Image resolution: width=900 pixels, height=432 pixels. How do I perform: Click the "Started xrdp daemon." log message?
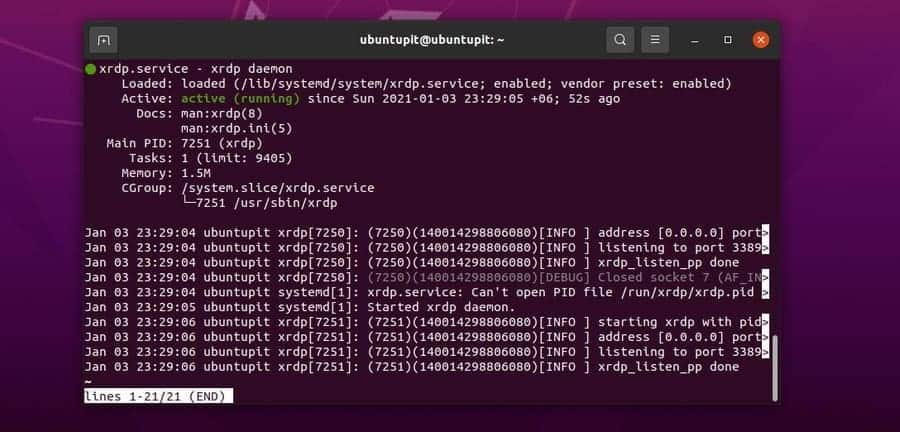(x=441, y=307)
